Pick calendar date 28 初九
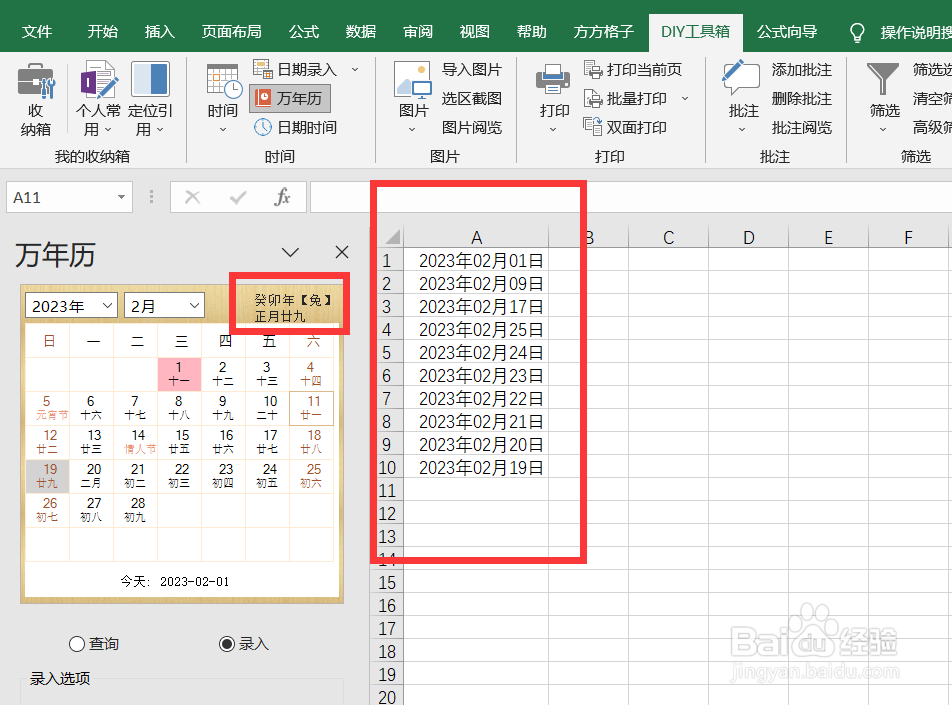This screenshot has height=705, width=952. [x=136, y=509]
